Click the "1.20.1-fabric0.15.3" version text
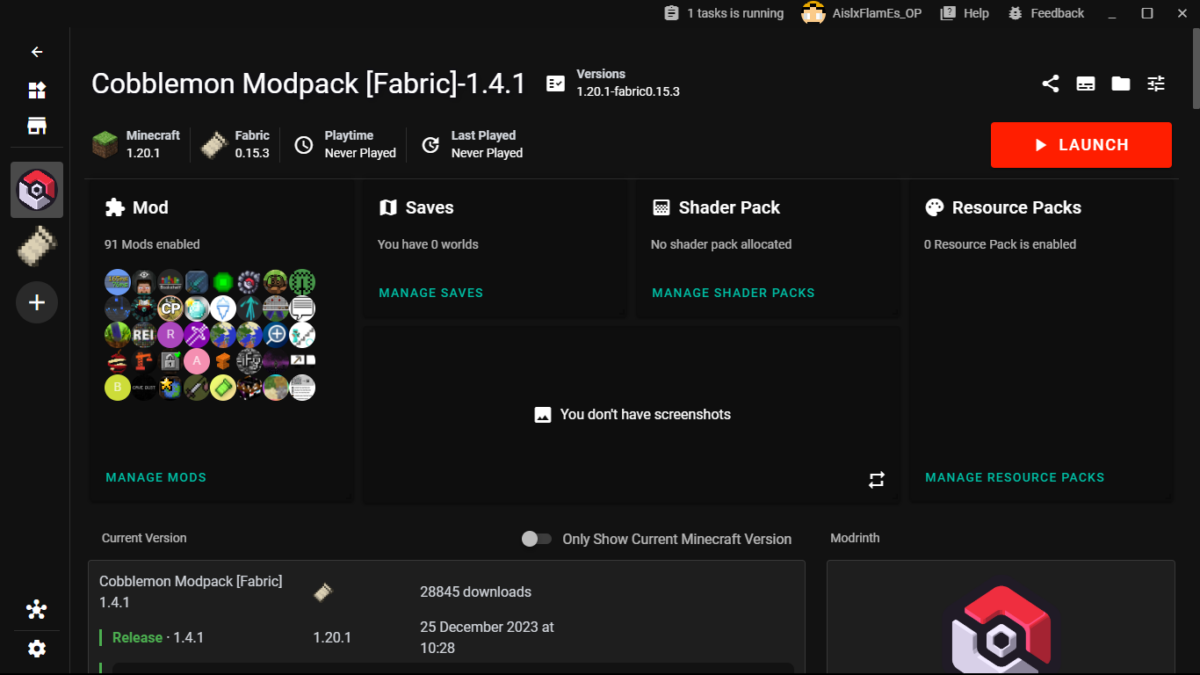Screen dimensions: 1200x675 tap(628, 92)
